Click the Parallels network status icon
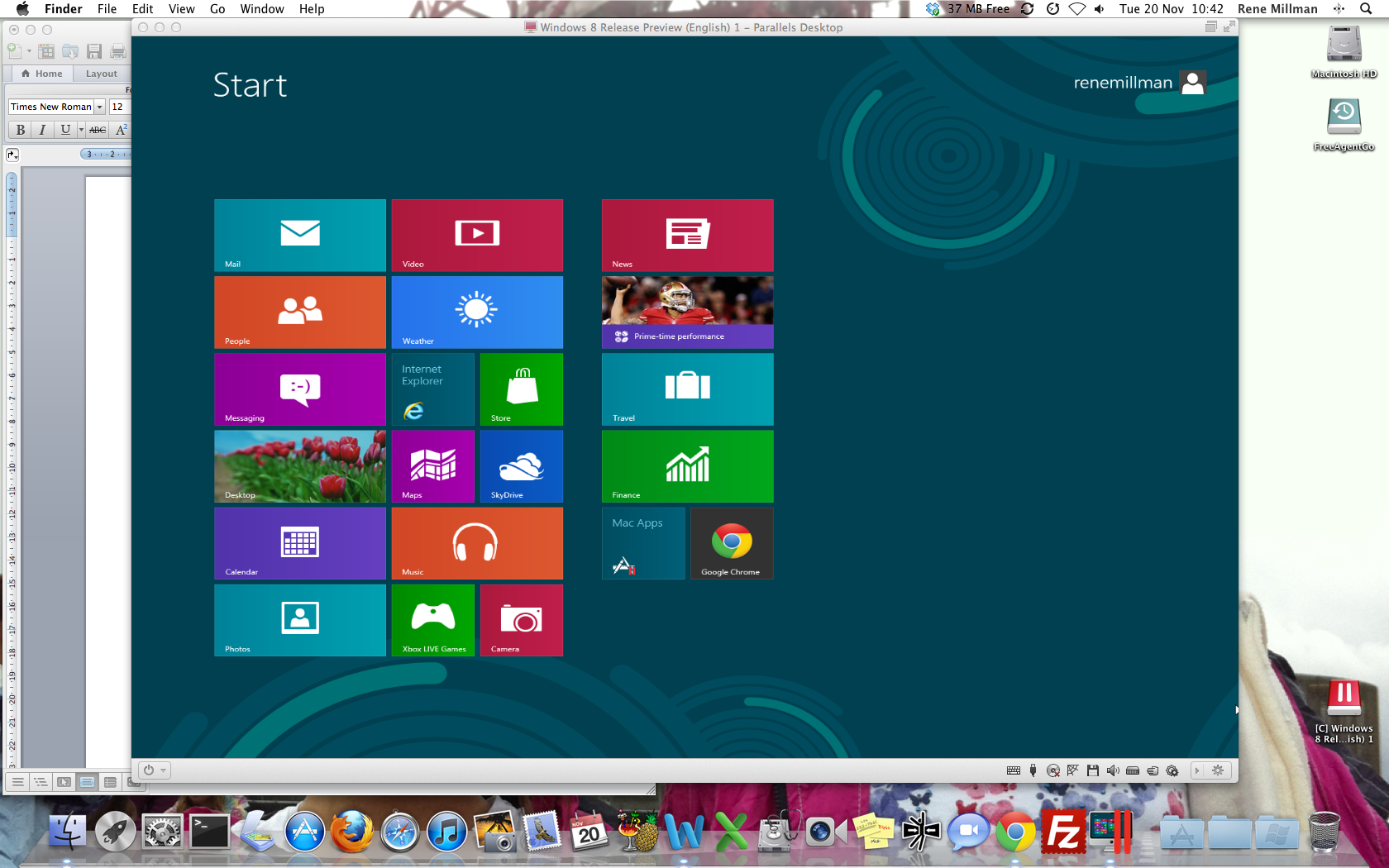 tap(1072, 770)
